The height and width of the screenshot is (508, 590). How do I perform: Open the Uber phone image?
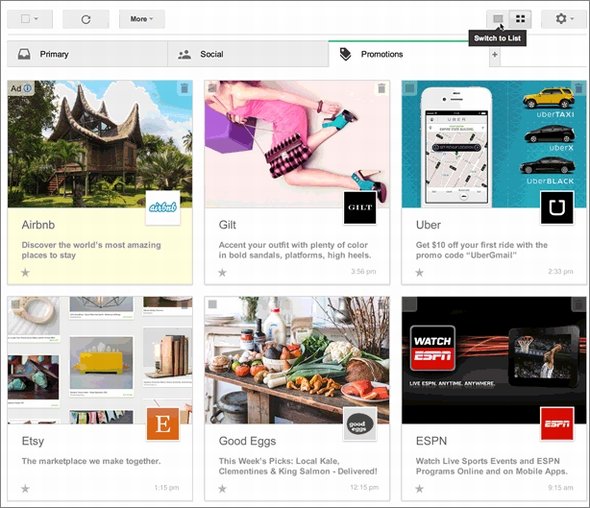[494, 144]
